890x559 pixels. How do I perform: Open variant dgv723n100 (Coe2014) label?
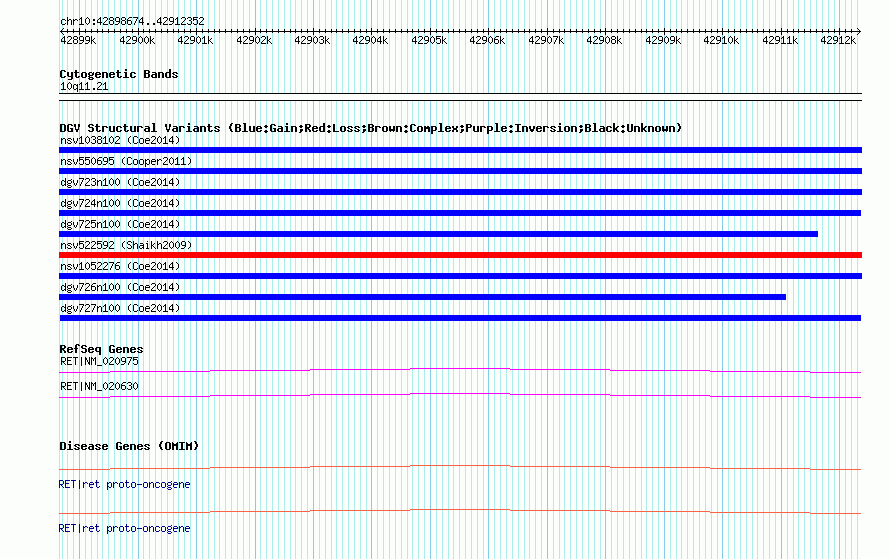coord(120,182)
